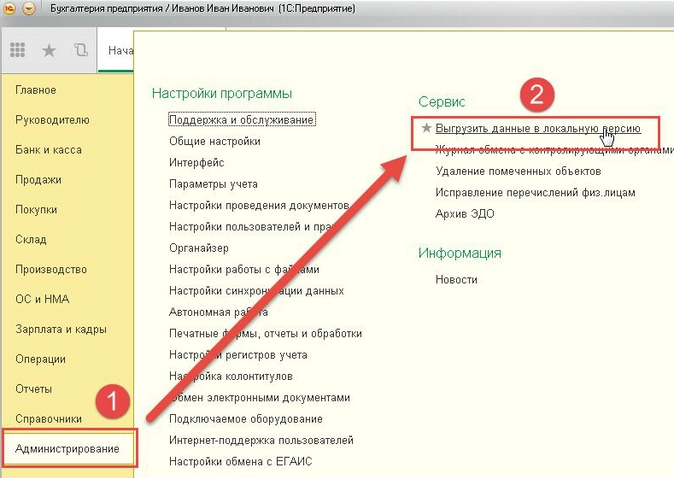Open the History scroll icon
This screenshot has height=478, width=674.
click(x=80, y=50)
